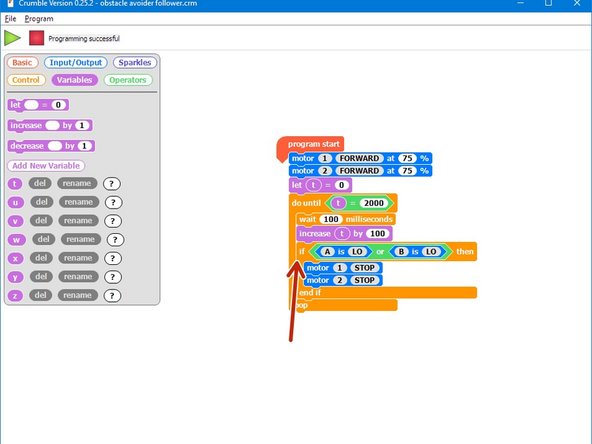Show value of variable v with ? icon
This screenshot has height=444, width=592.
pos(113,220)
